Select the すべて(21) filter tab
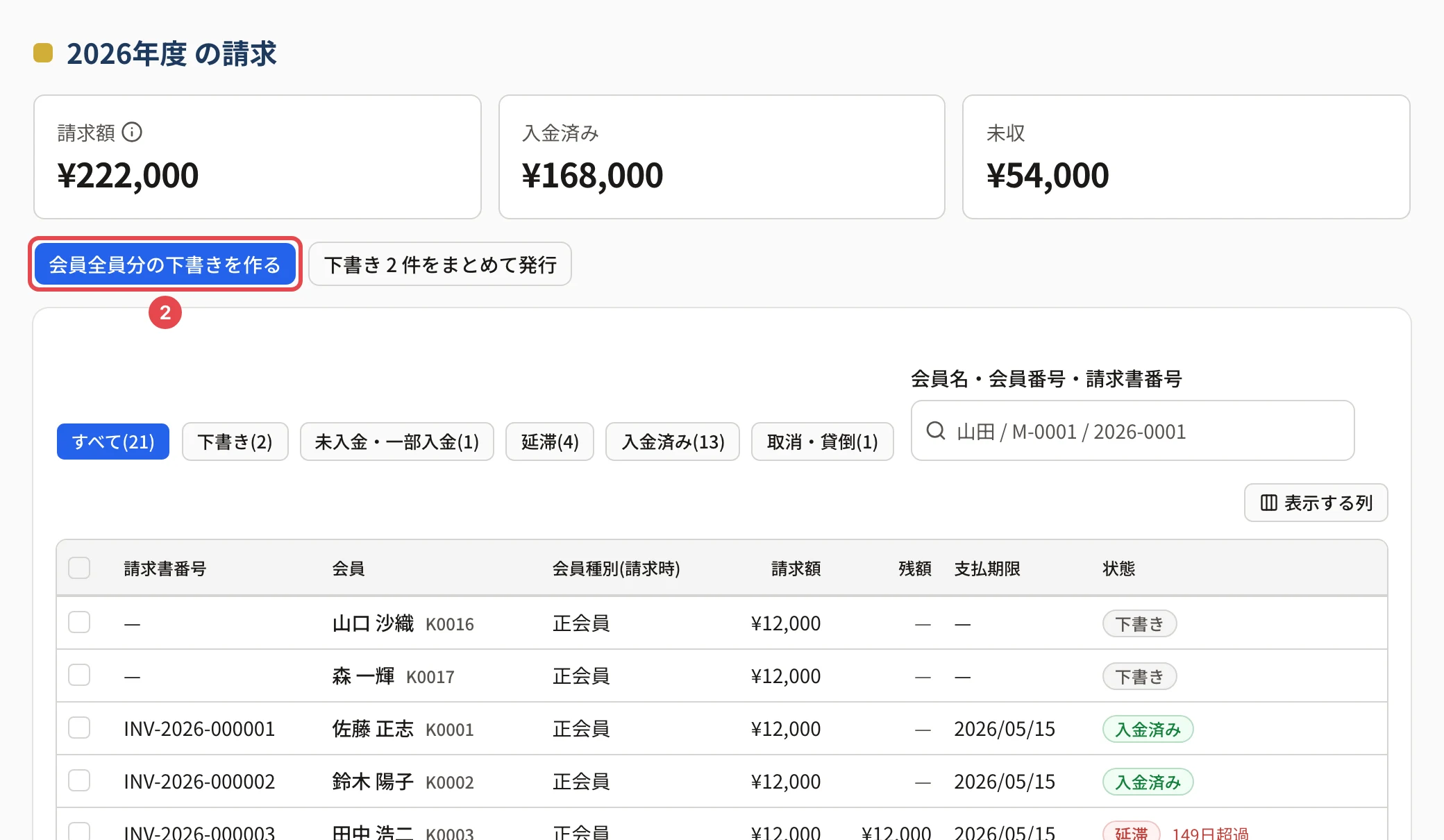The image size is (1444, 840). coord(113,442)
